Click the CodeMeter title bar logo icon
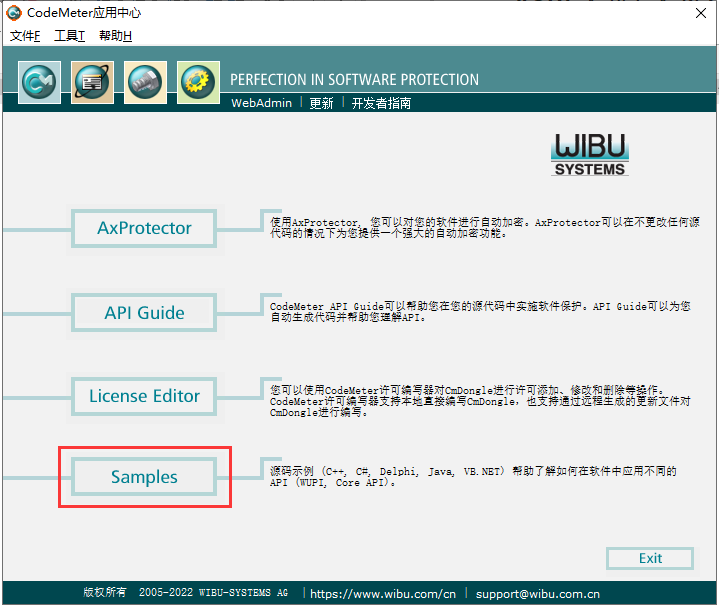Image resolution: width=719 pixels, height=607 pixels. tap(14, 13)
